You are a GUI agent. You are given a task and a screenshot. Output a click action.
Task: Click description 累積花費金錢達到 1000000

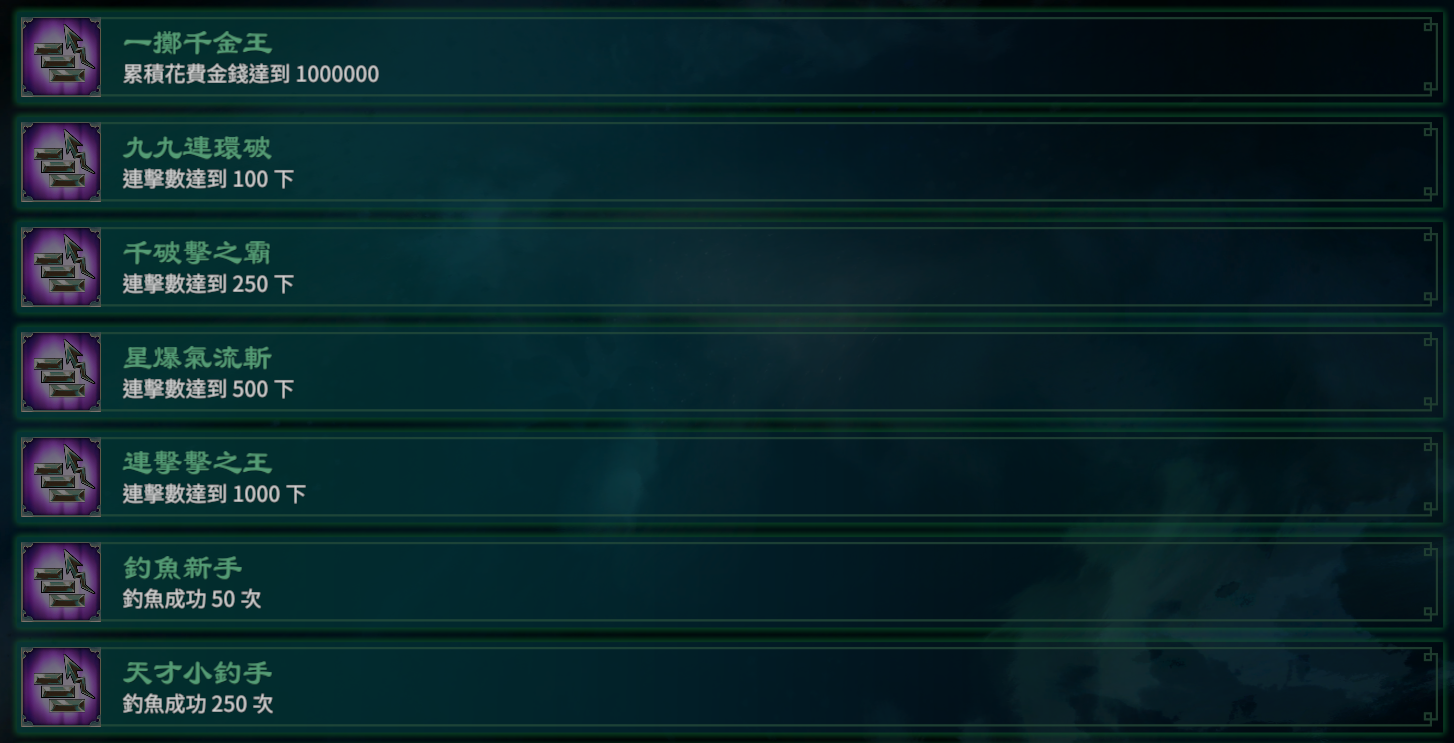251,75
